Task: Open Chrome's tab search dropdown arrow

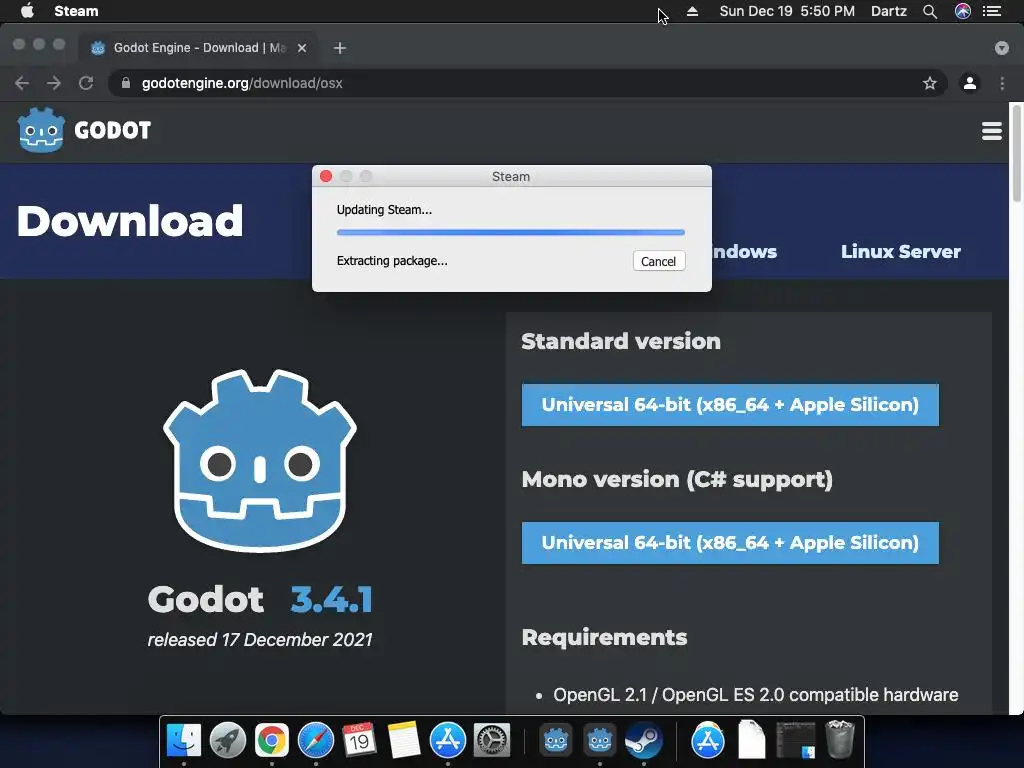Action: point(1001,48)
